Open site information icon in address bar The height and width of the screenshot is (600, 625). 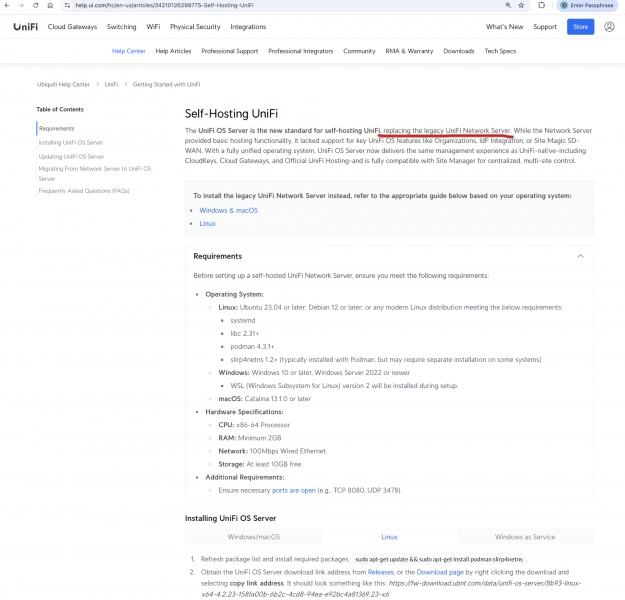(67, 5)
